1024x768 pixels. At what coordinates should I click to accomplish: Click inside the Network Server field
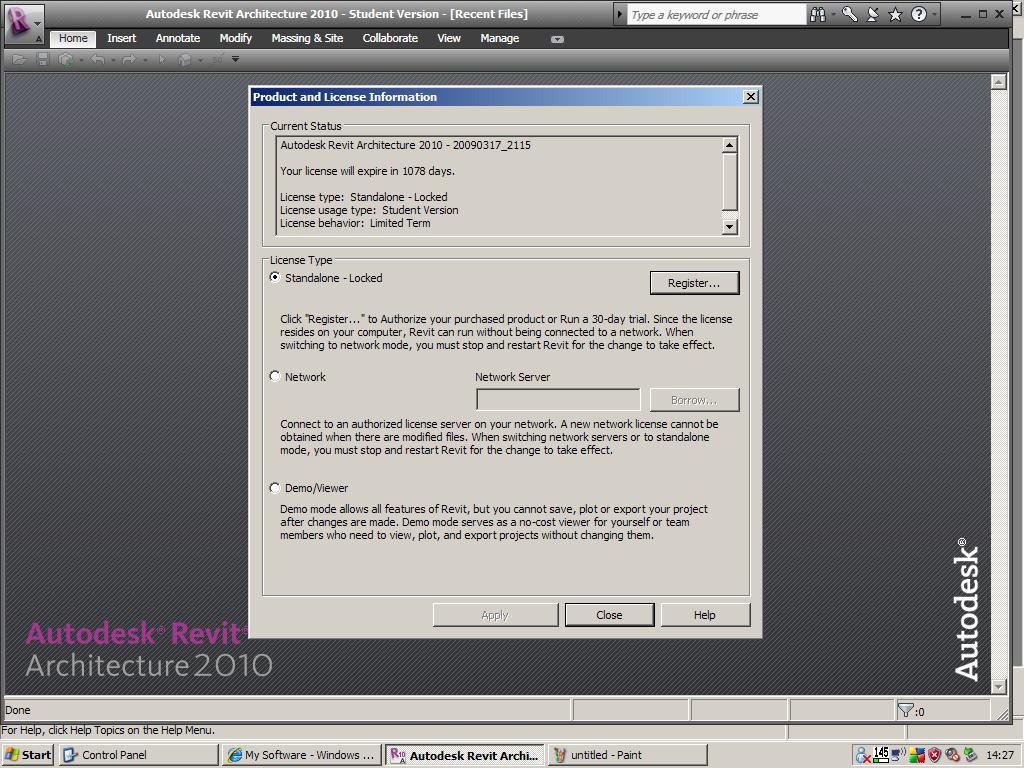coord(558,399)
